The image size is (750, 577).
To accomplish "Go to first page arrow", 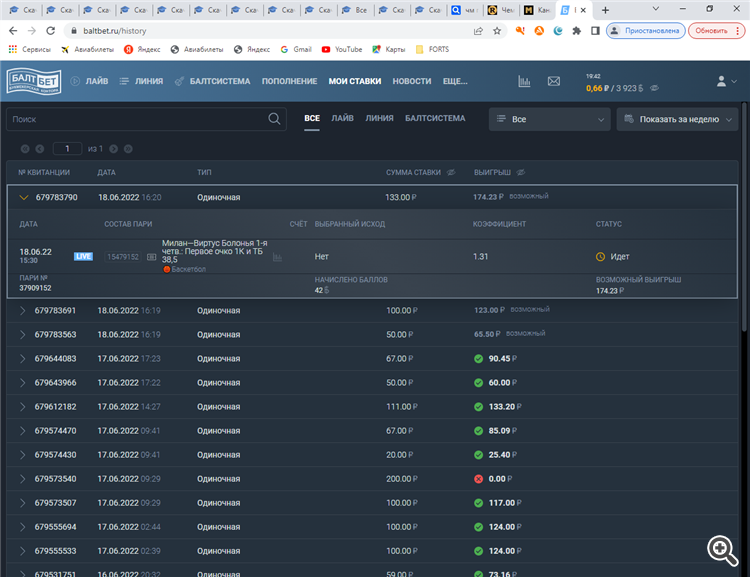I will [x=25, y=149].
